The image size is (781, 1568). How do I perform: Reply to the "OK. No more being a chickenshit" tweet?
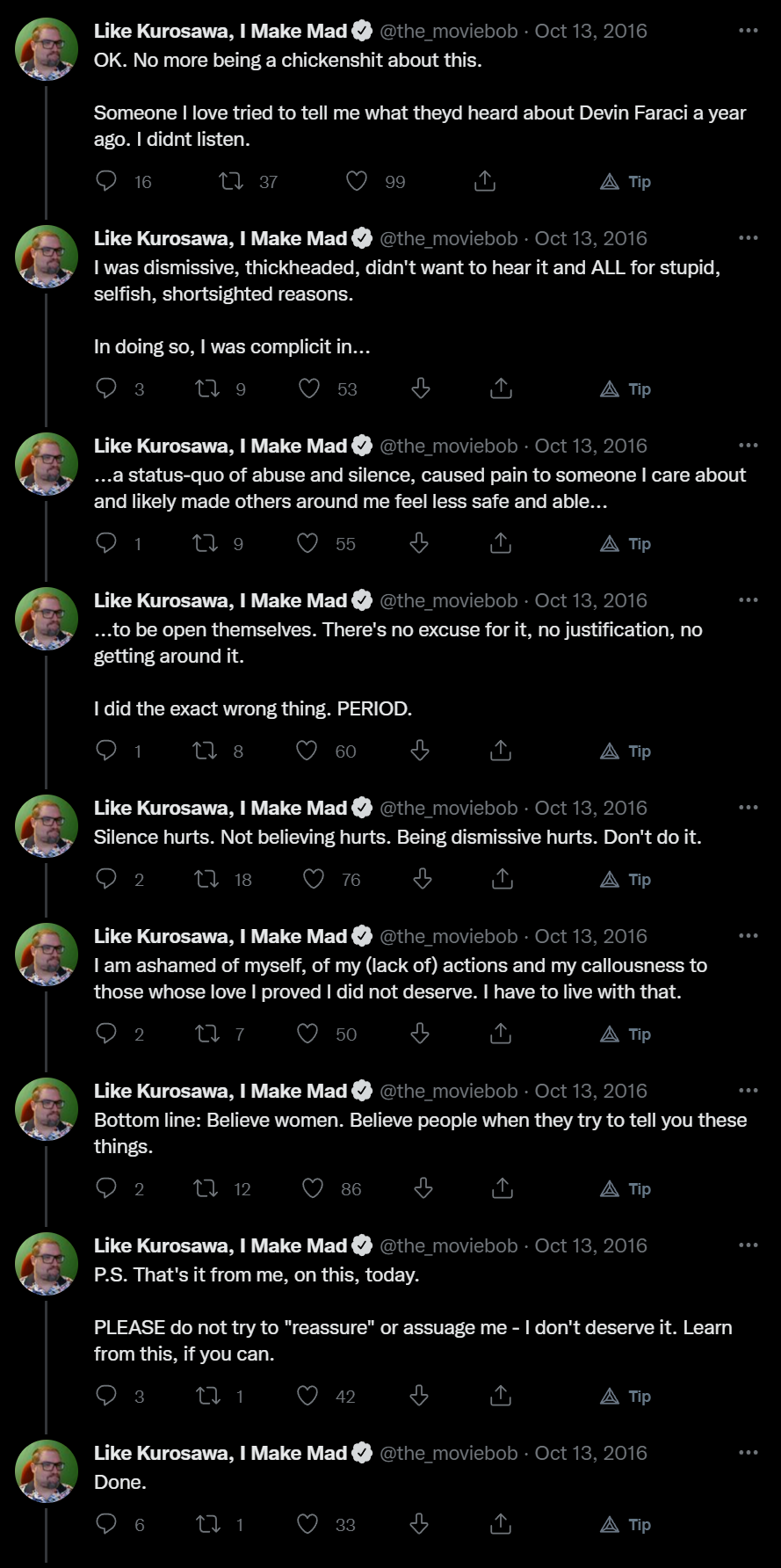tap(106, 181)
